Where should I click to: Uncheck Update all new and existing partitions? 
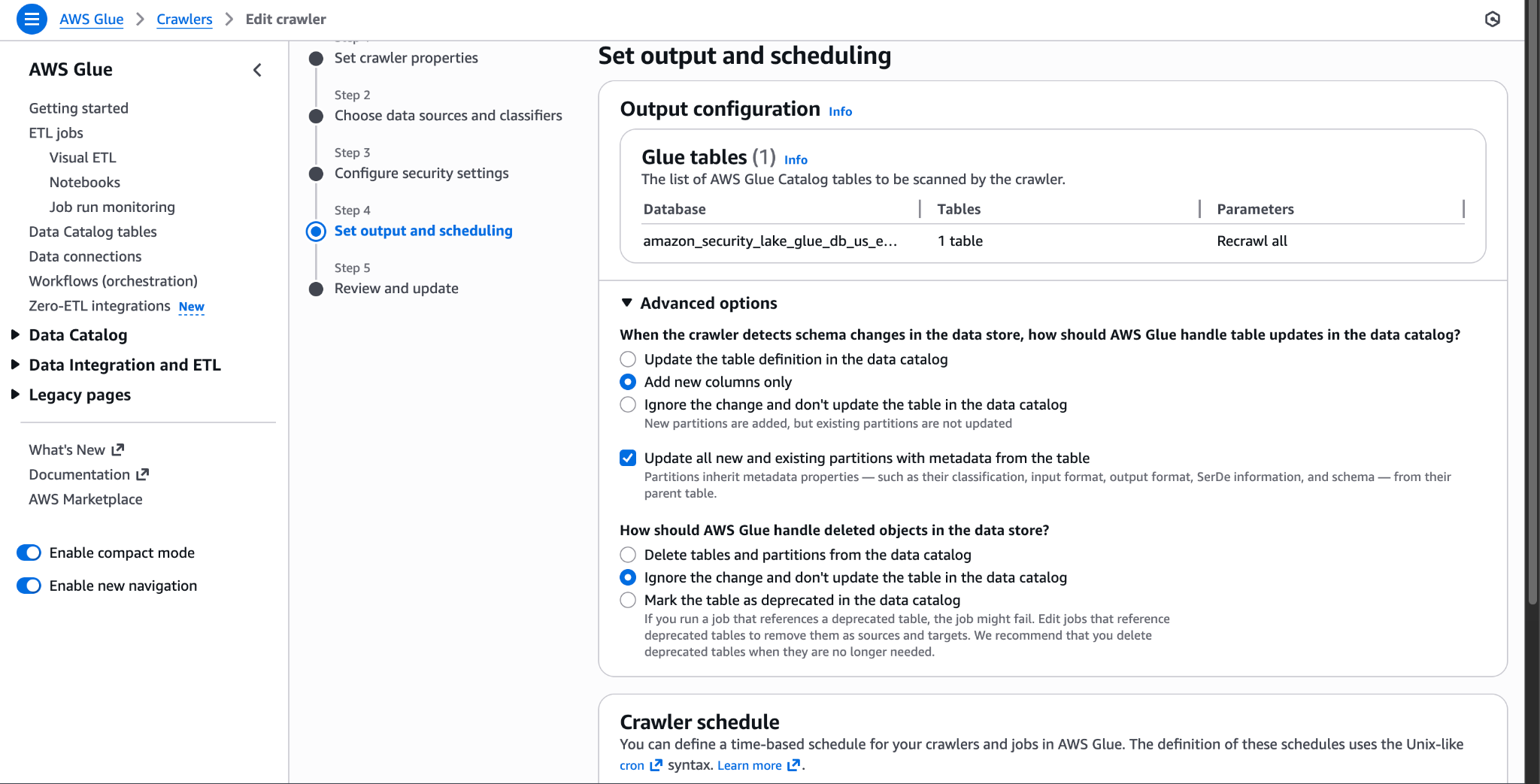tap(628, 458)
